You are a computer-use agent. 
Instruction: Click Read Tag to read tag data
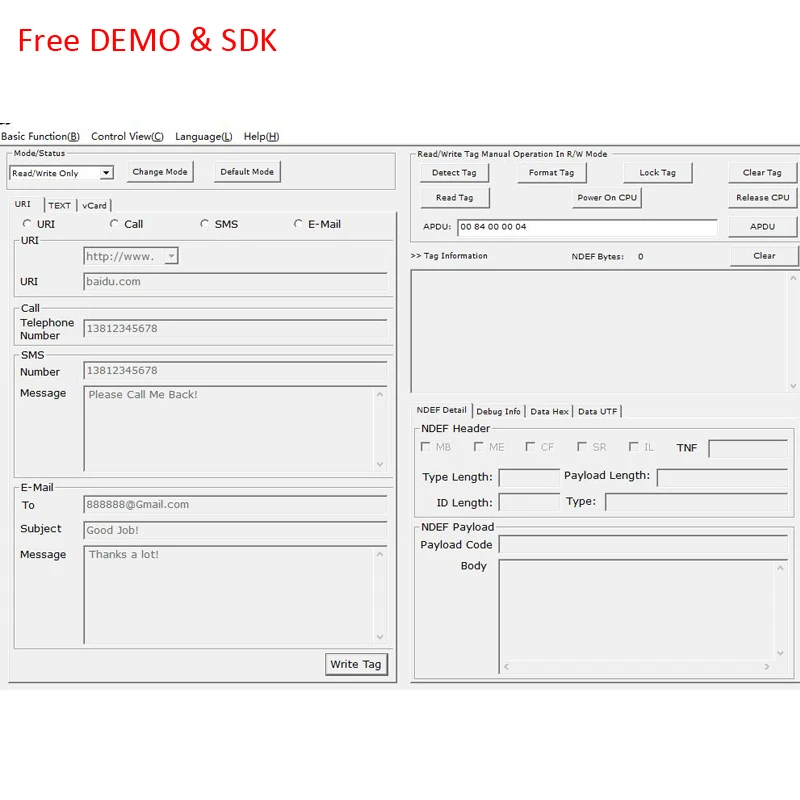454,197
